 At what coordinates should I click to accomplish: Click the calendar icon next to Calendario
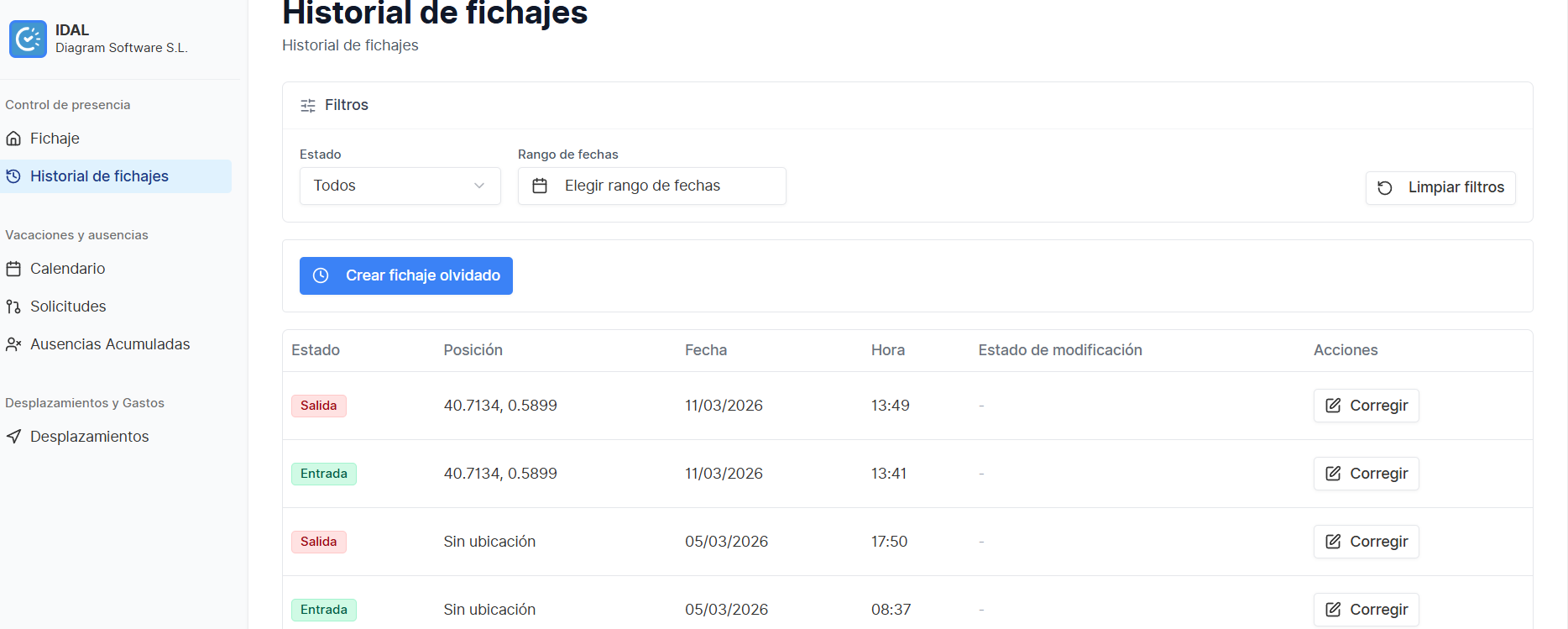[x=13, y=269]
